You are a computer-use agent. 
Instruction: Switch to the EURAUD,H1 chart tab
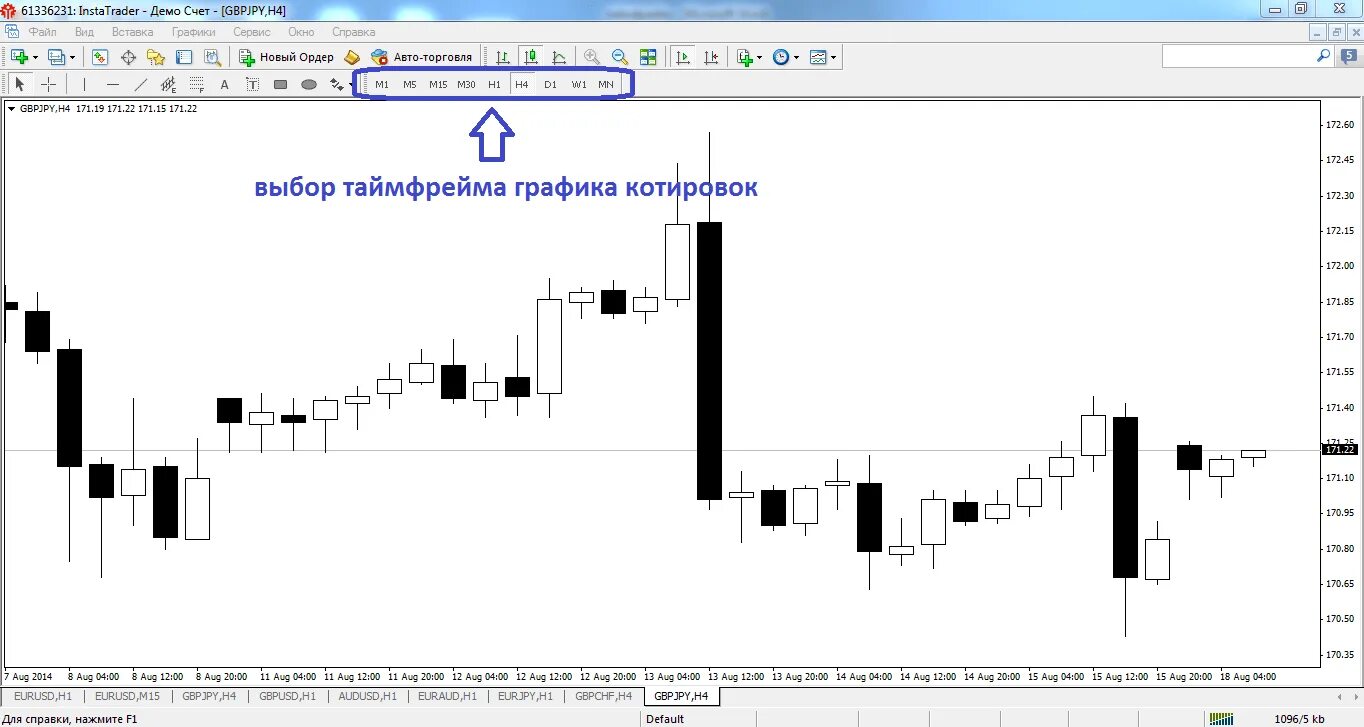click(x=448, y=696)
